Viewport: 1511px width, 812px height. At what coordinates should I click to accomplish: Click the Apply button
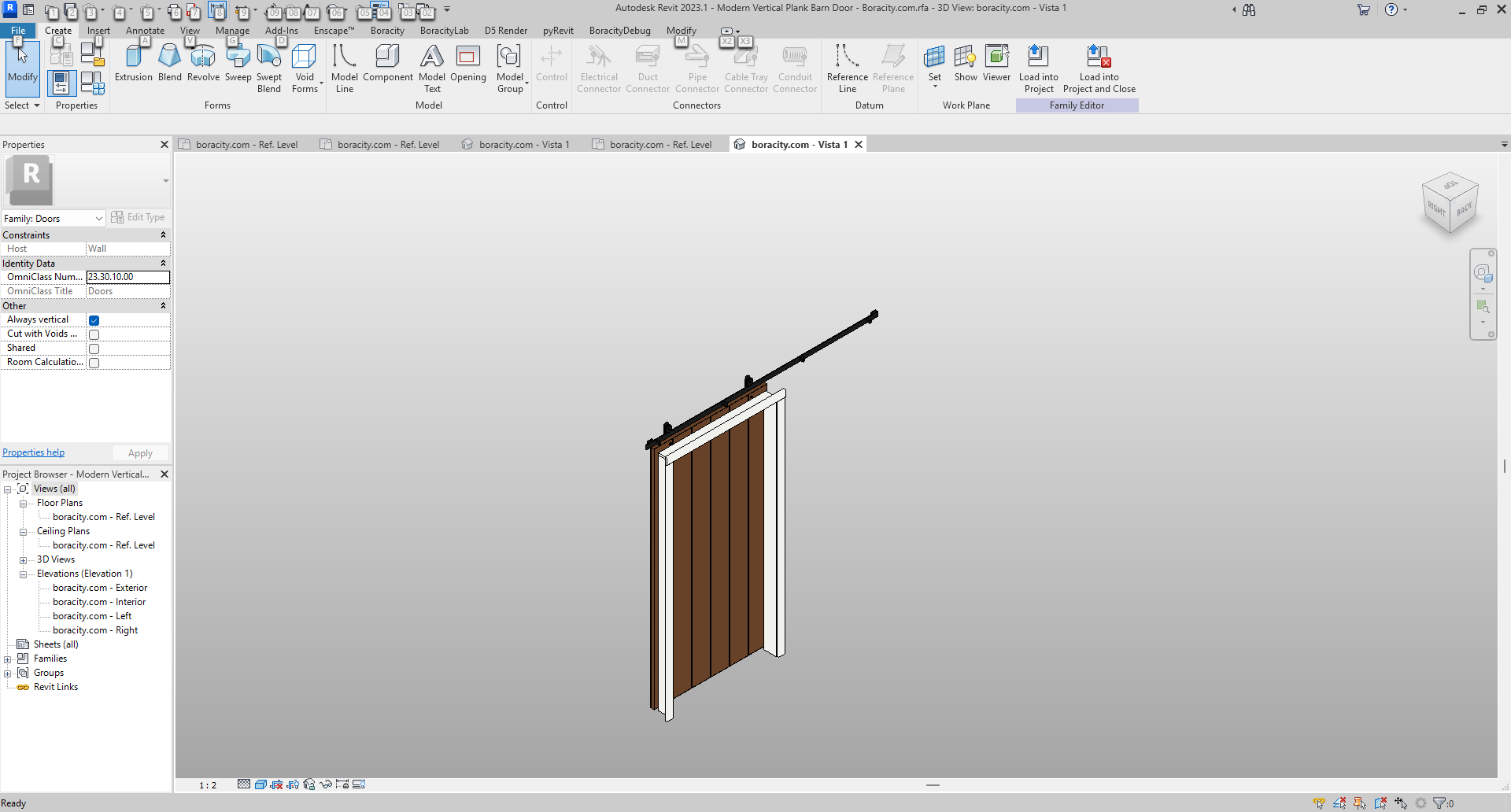click(x=140, y=453)
